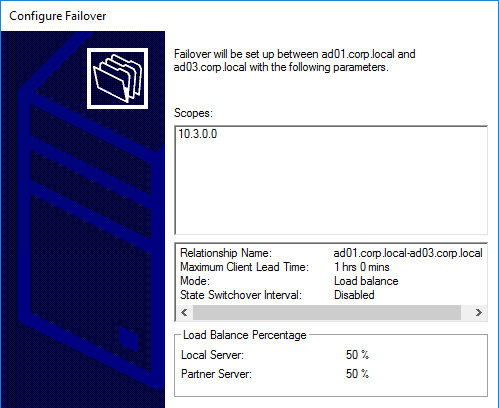Click the Partner Server 50 % value
The image size is (499, 408).
coord(357,374)
